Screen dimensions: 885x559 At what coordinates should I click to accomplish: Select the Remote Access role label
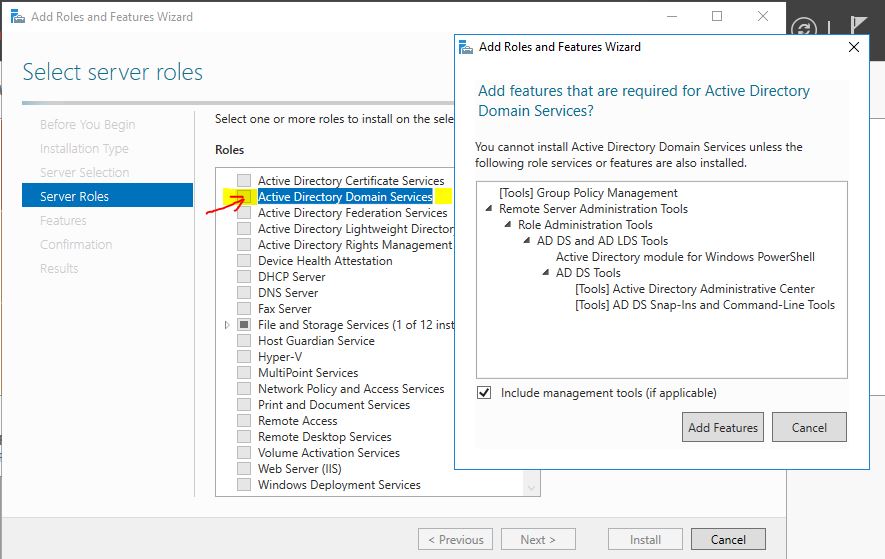click(x=297, y=421)
